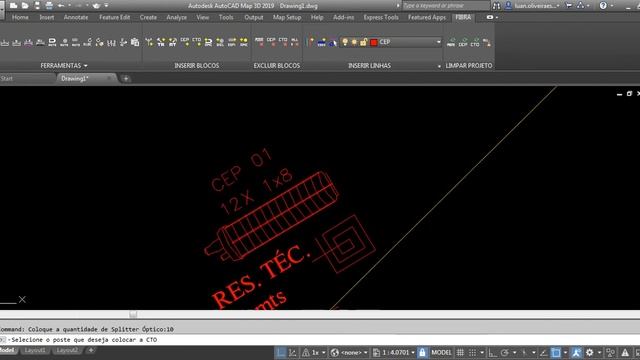The height and width of the screenshot is (360, 640).
Task: Click the RT insert block icon
Action: tap(173, 42)
